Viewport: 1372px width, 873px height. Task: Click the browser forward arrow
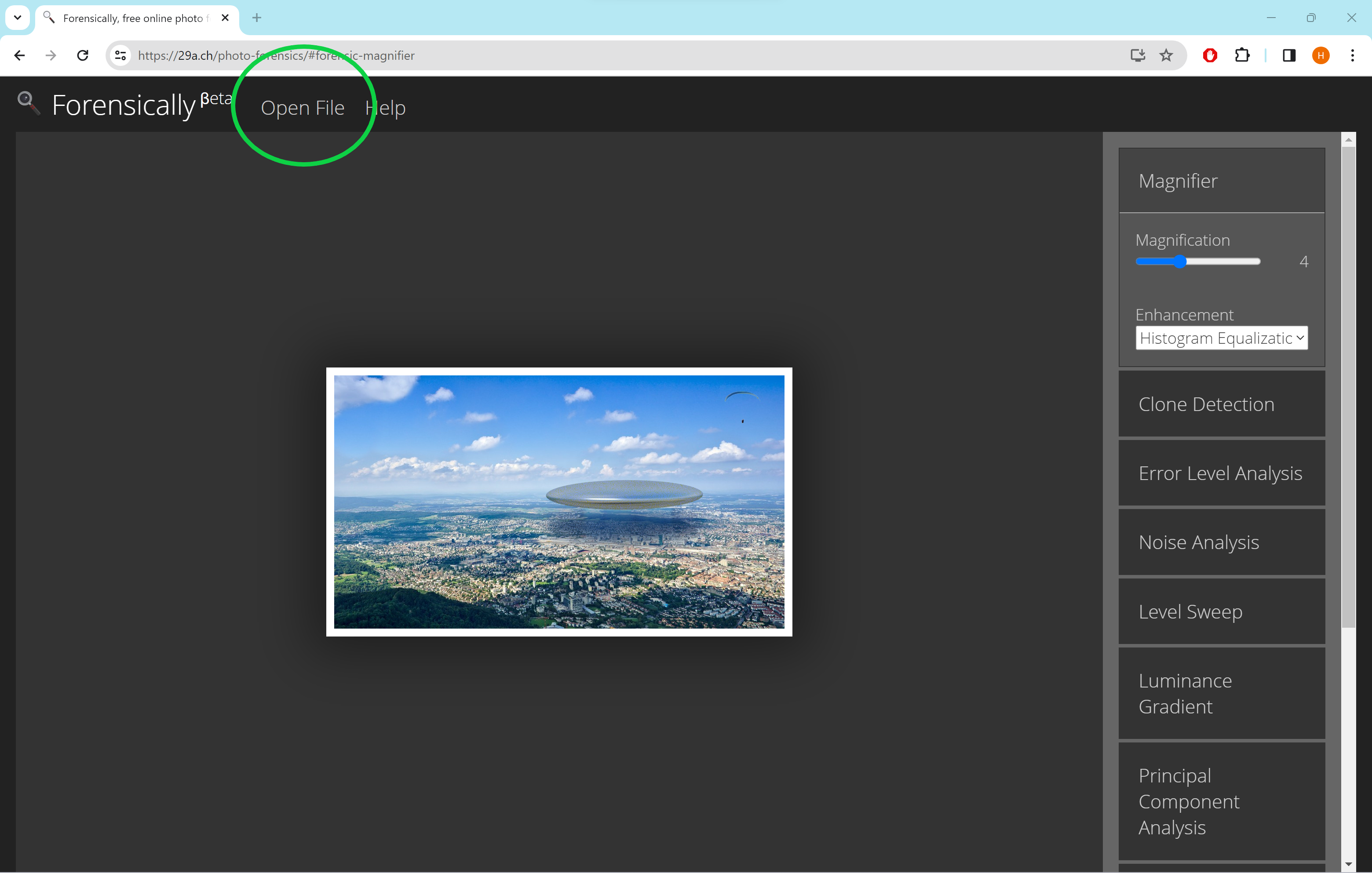pos(51,55)
